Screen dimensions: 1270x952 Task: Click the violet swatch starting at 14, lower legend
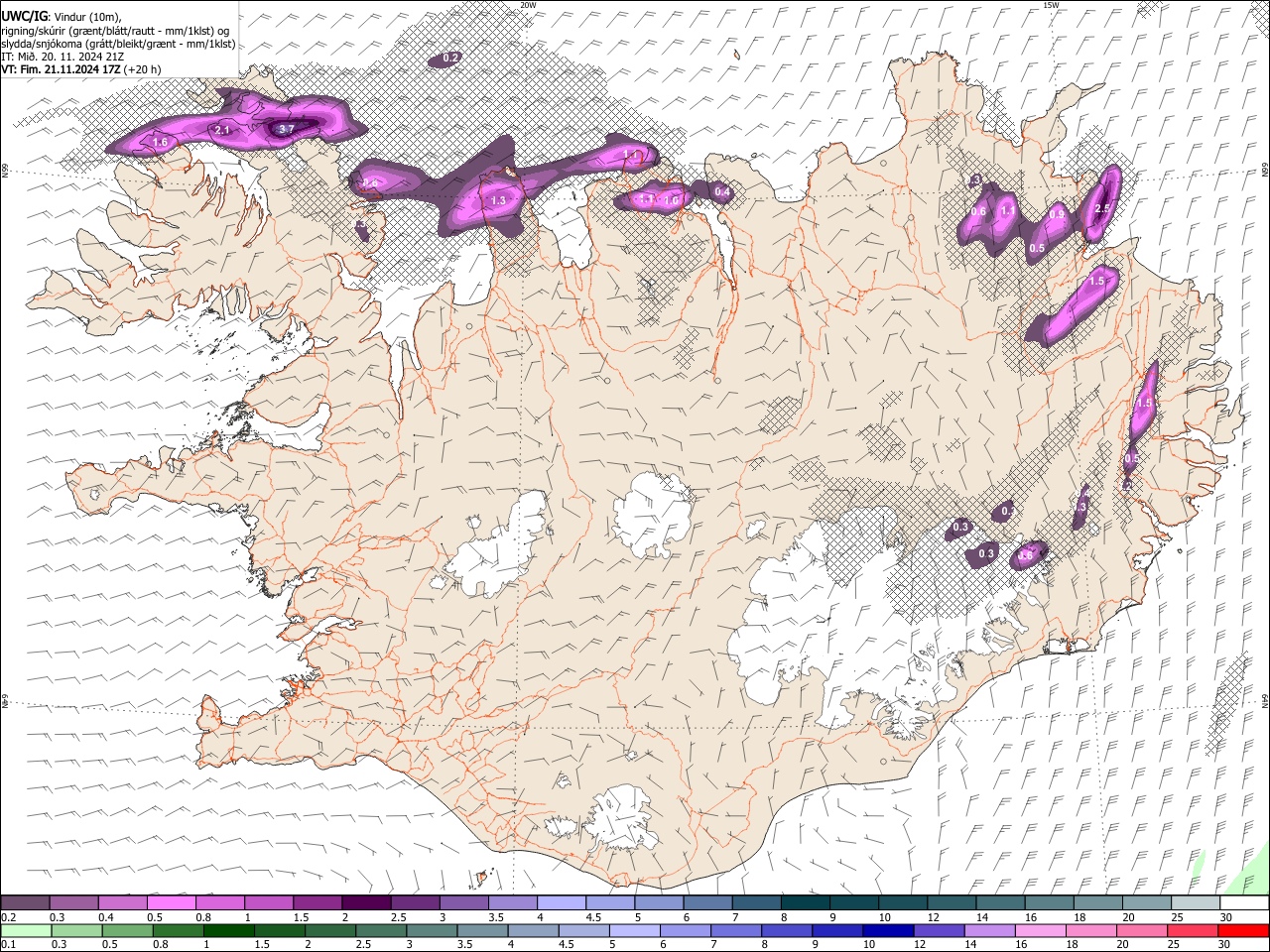(x=988, y=930)
